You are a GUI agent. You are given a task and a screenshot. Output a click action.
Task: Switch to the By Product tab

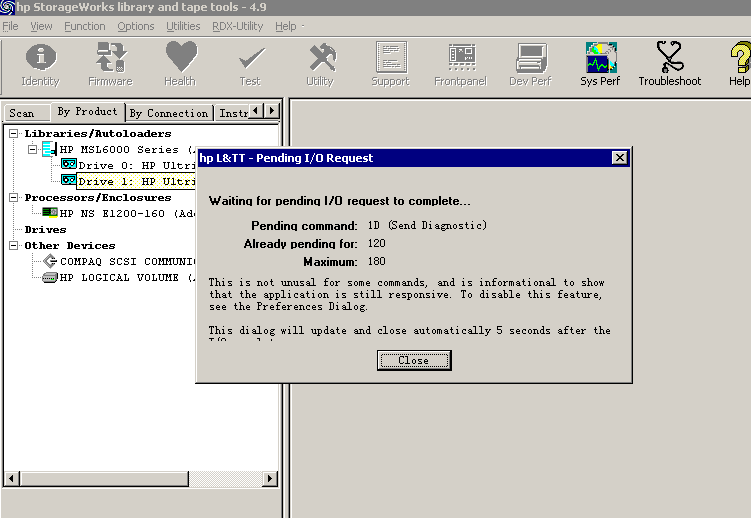click(87, 112)
